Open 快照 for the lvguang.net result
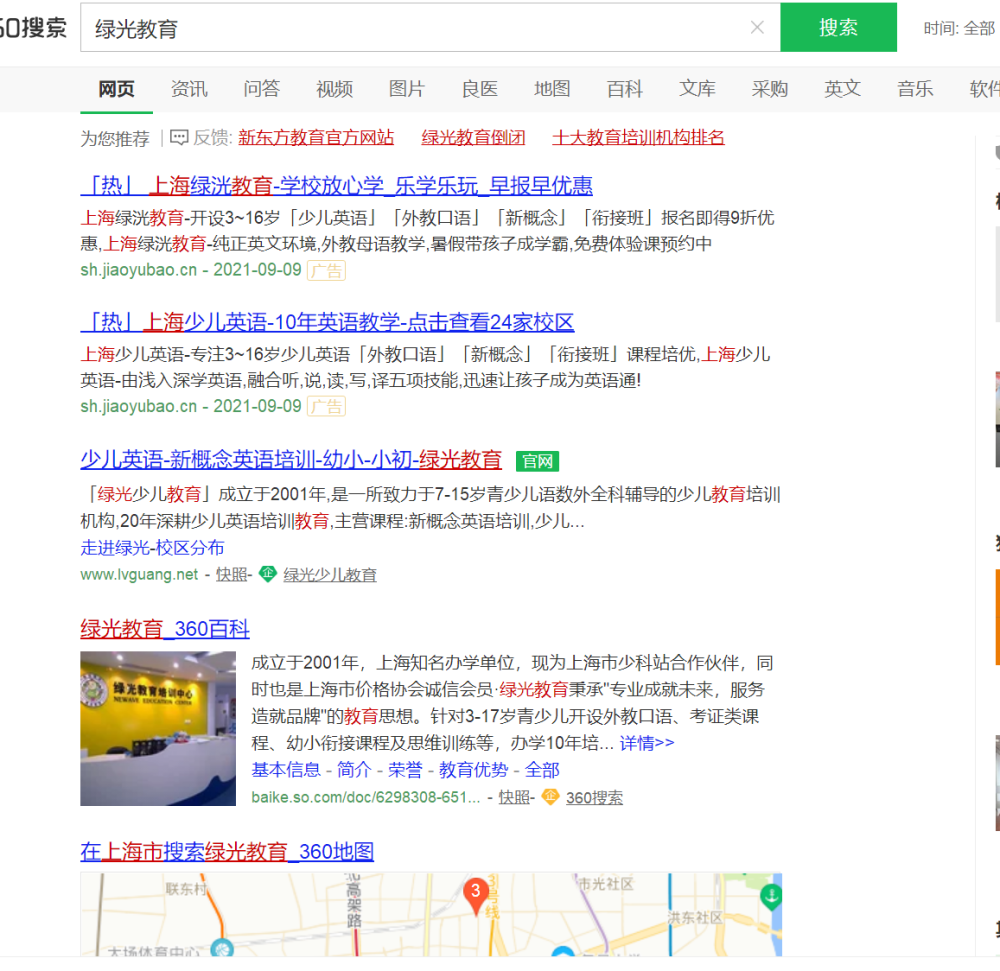The width and height of the screenshot is (1000, 971). point(232,574)
